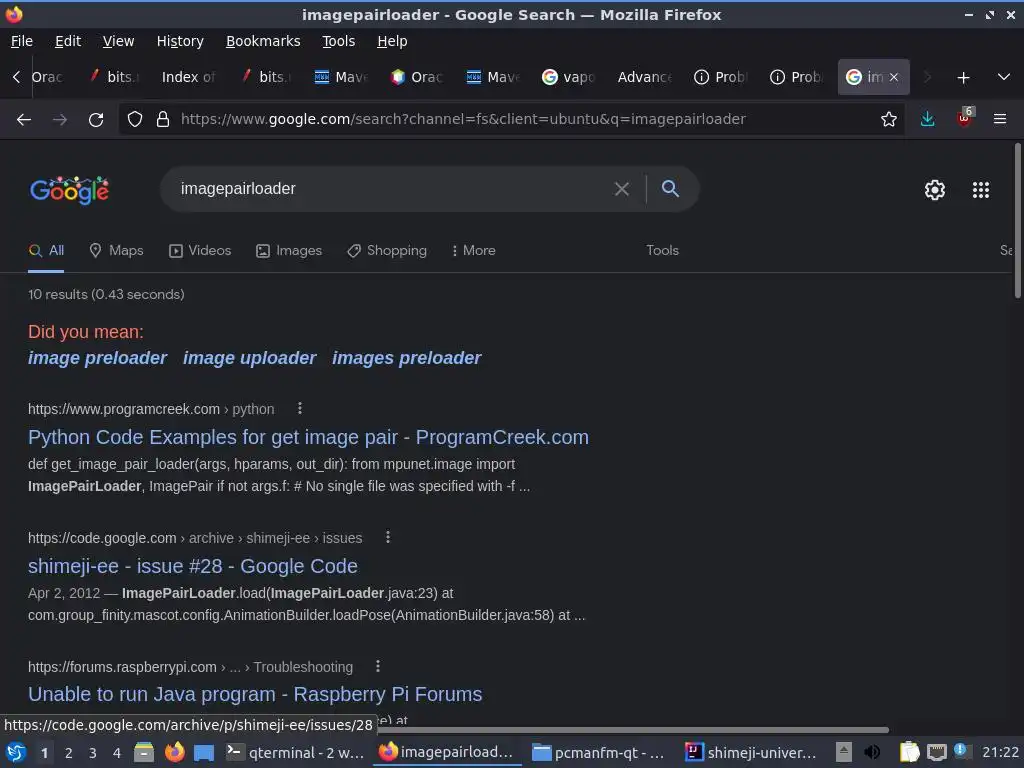The width and height of the screenshot is (1024, 768).
Task: Open options for the raspberrypi forums result
Action: [x=377, y=666]
